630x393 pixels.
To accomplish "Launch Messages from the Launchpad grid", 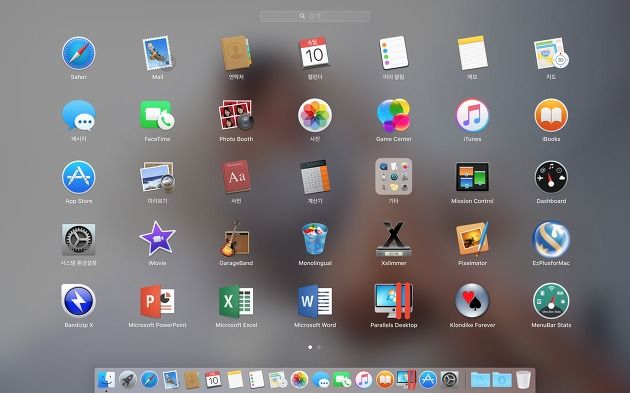I will (79, 116).
